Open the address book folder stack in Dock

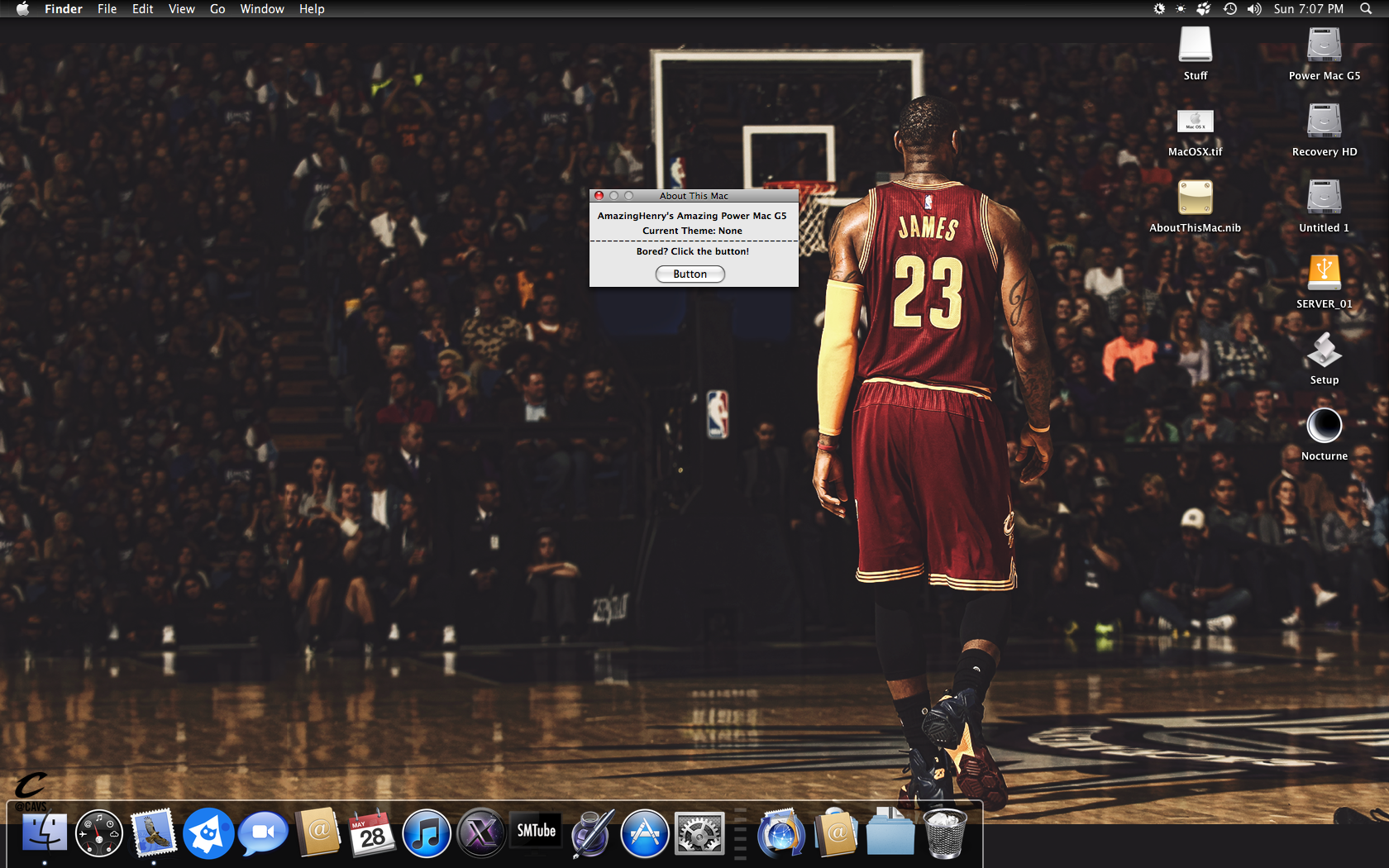[835, 832]
